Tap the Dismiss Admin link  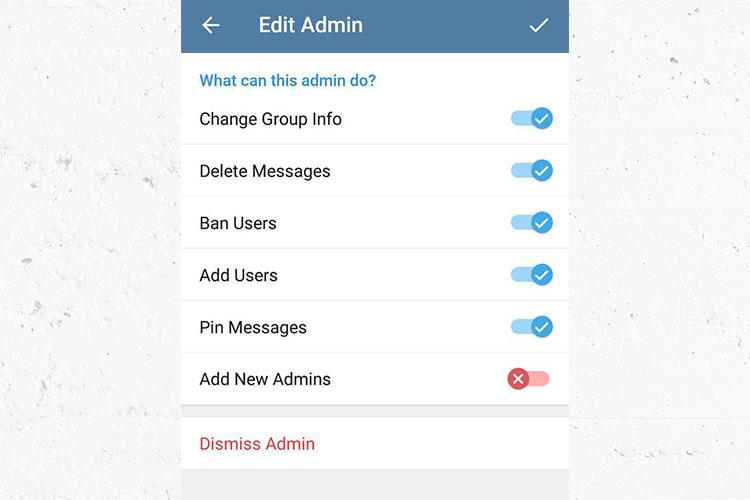tap(257, 444)
